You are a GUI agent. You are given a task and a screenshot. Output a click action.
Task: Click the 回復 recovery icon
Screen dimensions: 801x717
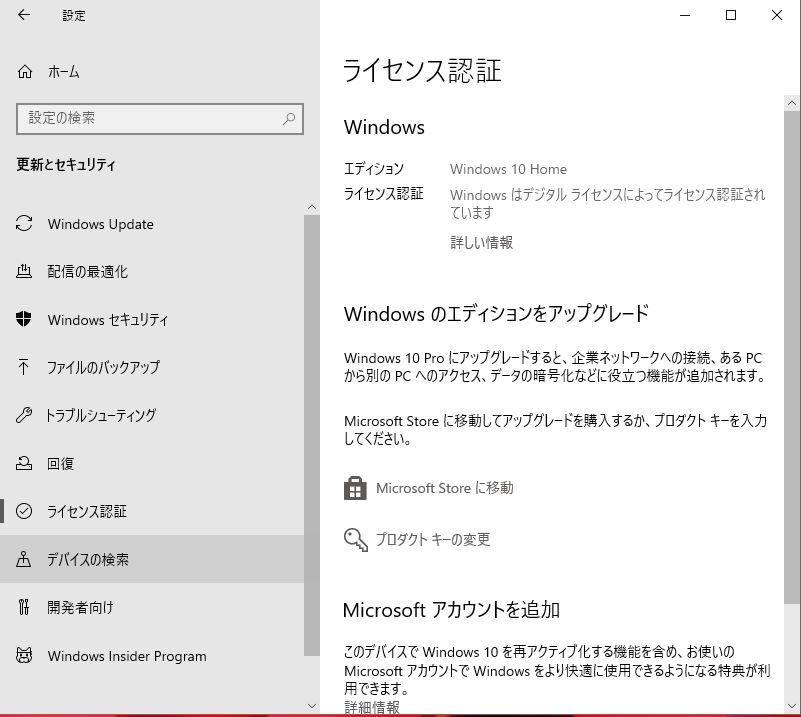point(24,463)
